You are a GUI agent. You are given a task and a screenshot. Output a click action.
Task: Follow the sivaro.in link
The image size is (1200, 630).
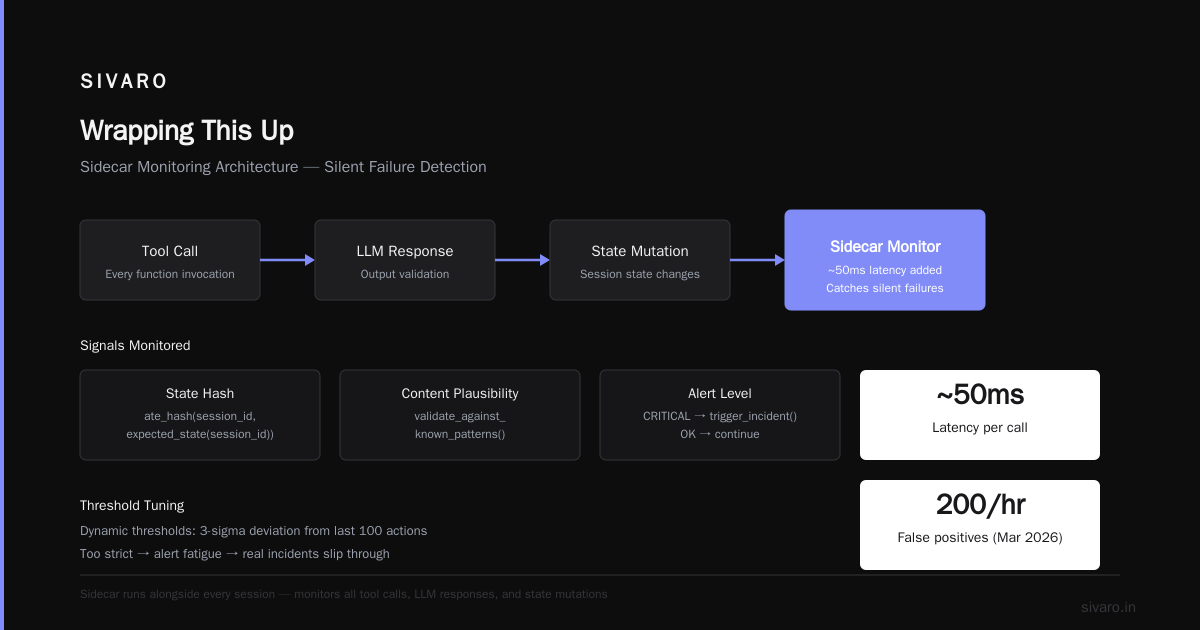(x=1109, y=607)
